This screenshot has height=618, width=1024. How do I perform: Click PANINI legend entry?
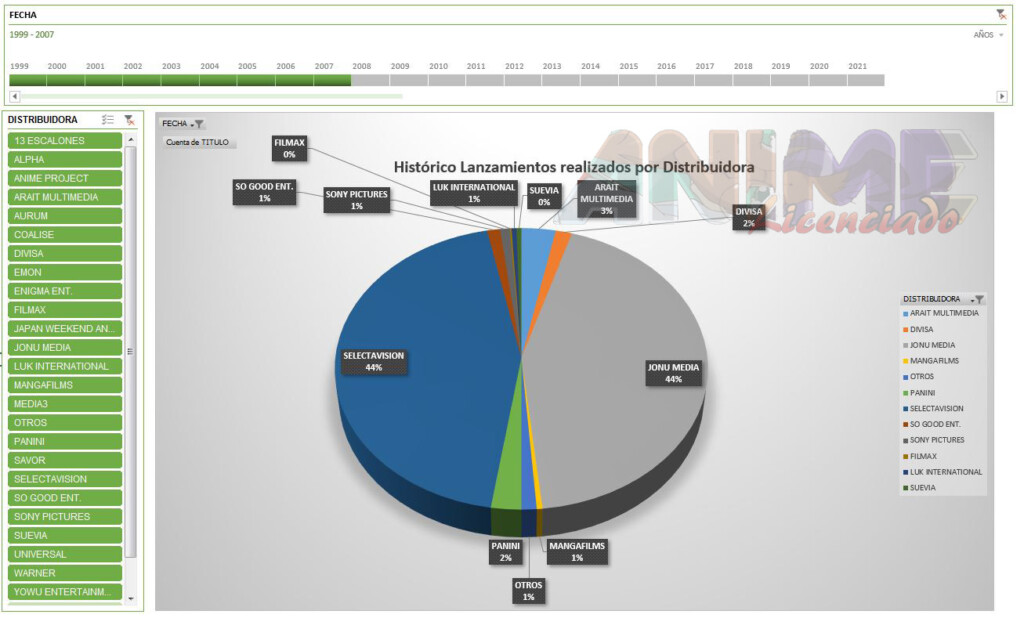(919, 393)
